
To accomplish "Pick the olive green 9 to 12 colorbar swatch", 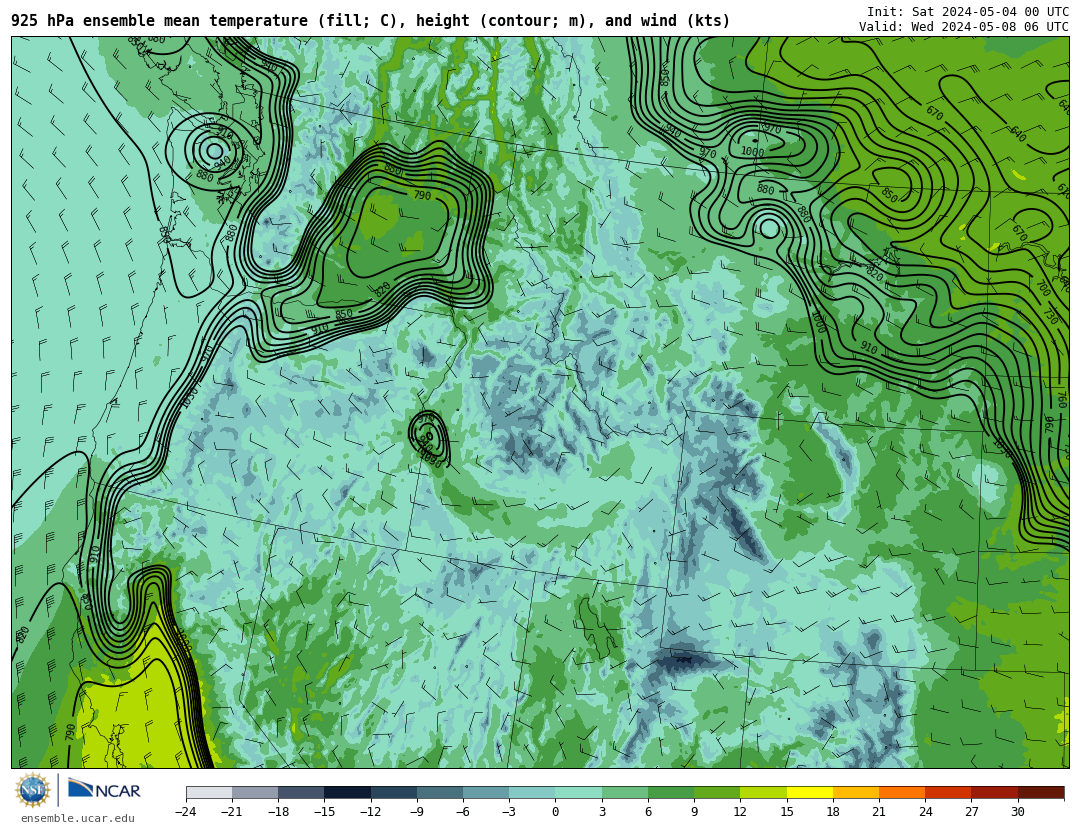I will [x=717, y=792].
